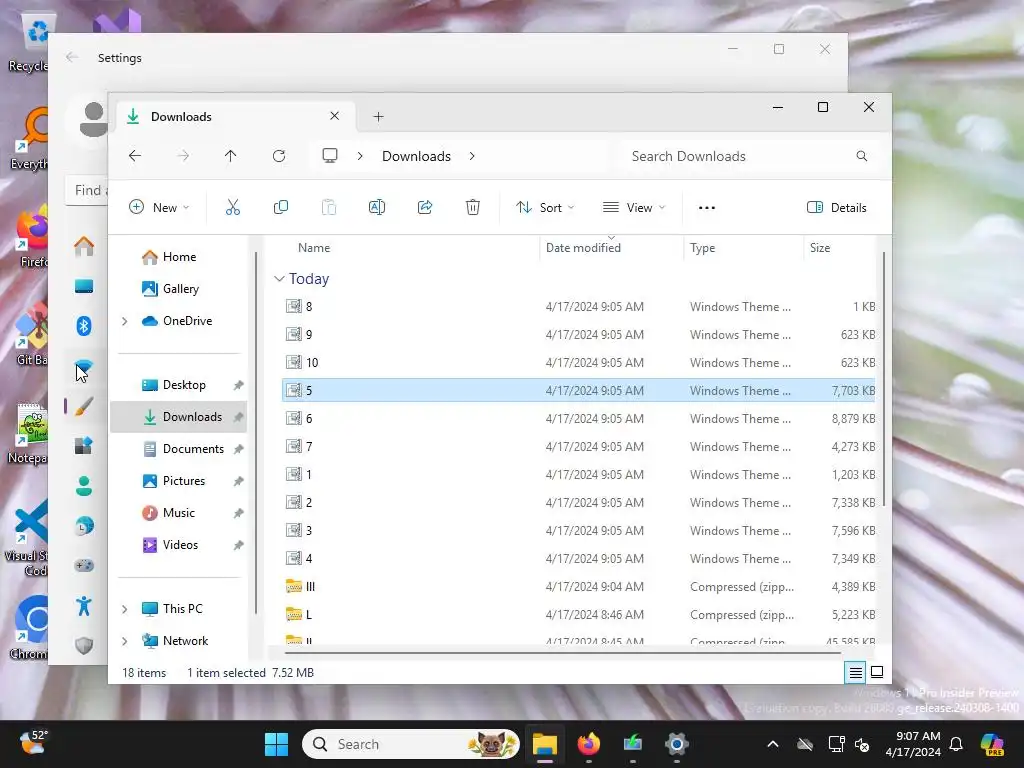Open Bluetooth section in Settings sidebar
Viewport: 1024px width, 768px height.
(84, 326)
